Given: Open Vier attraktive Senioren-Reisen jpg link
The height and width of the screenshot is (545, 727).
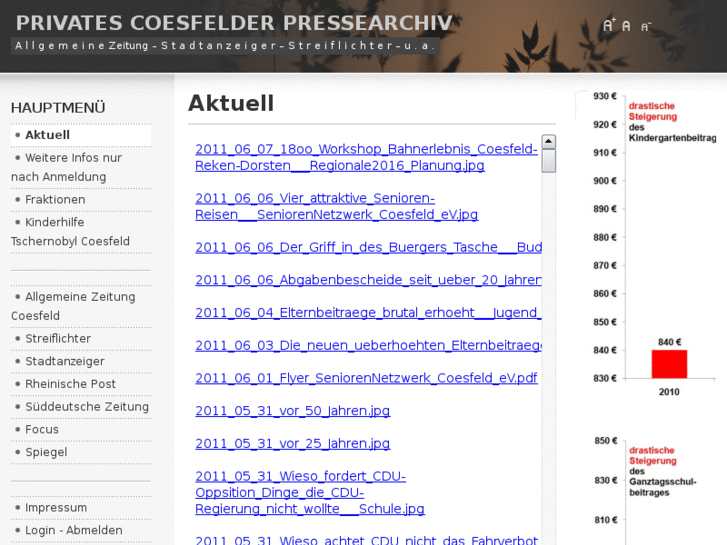Looking at the screenshot, I should coord(337,206).
